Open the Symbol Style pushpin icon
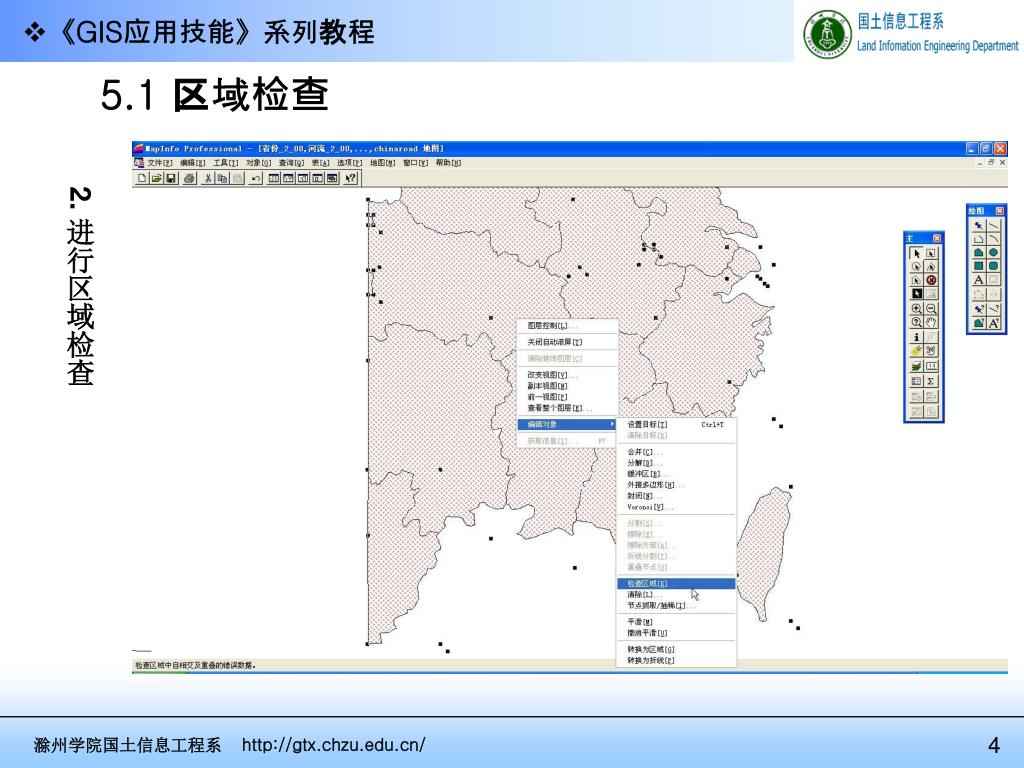Image resolution: width=1024 pixels, height=768 pixels. [978, 309]
